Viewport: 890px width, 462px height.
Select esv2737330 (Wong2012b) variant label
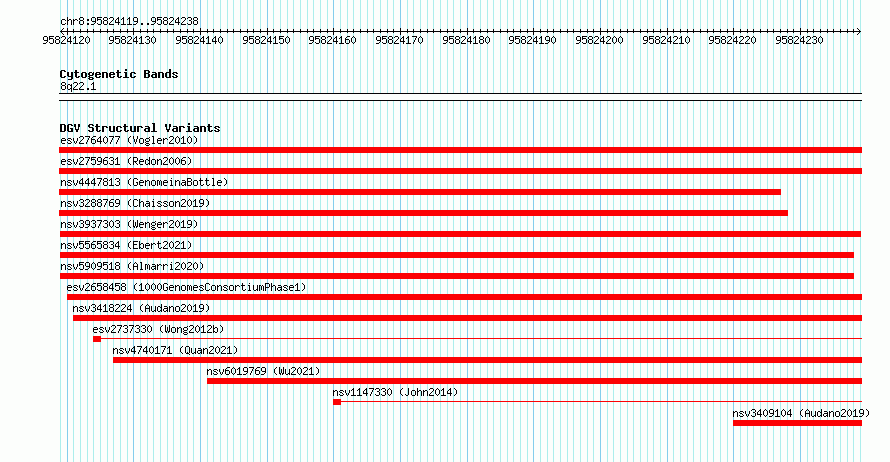click(158, 329)
